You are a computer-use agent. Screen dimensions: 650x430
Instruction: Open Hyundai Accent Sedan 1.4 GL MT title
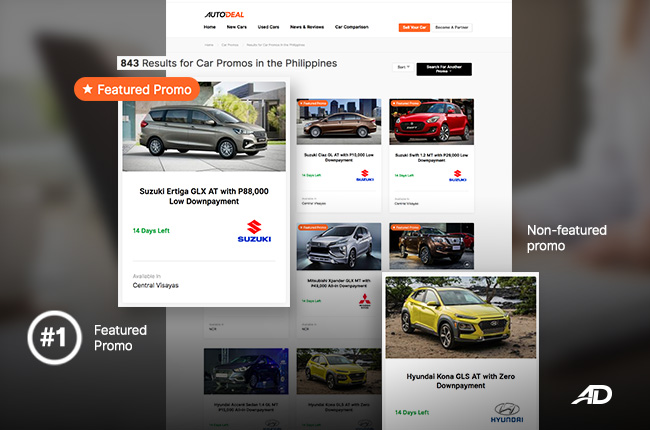246,407
